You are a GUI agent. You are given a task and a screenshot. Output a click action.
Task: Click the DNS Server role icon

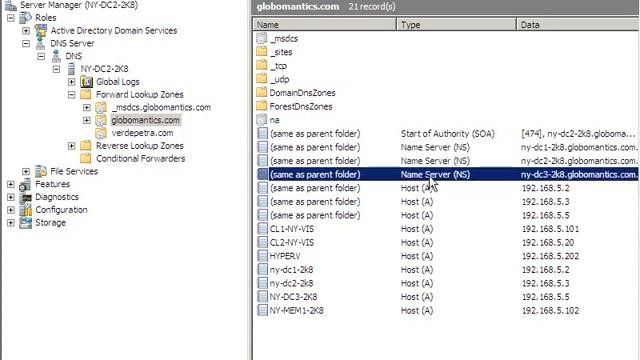pyautogui.click(x=41, y=43)
